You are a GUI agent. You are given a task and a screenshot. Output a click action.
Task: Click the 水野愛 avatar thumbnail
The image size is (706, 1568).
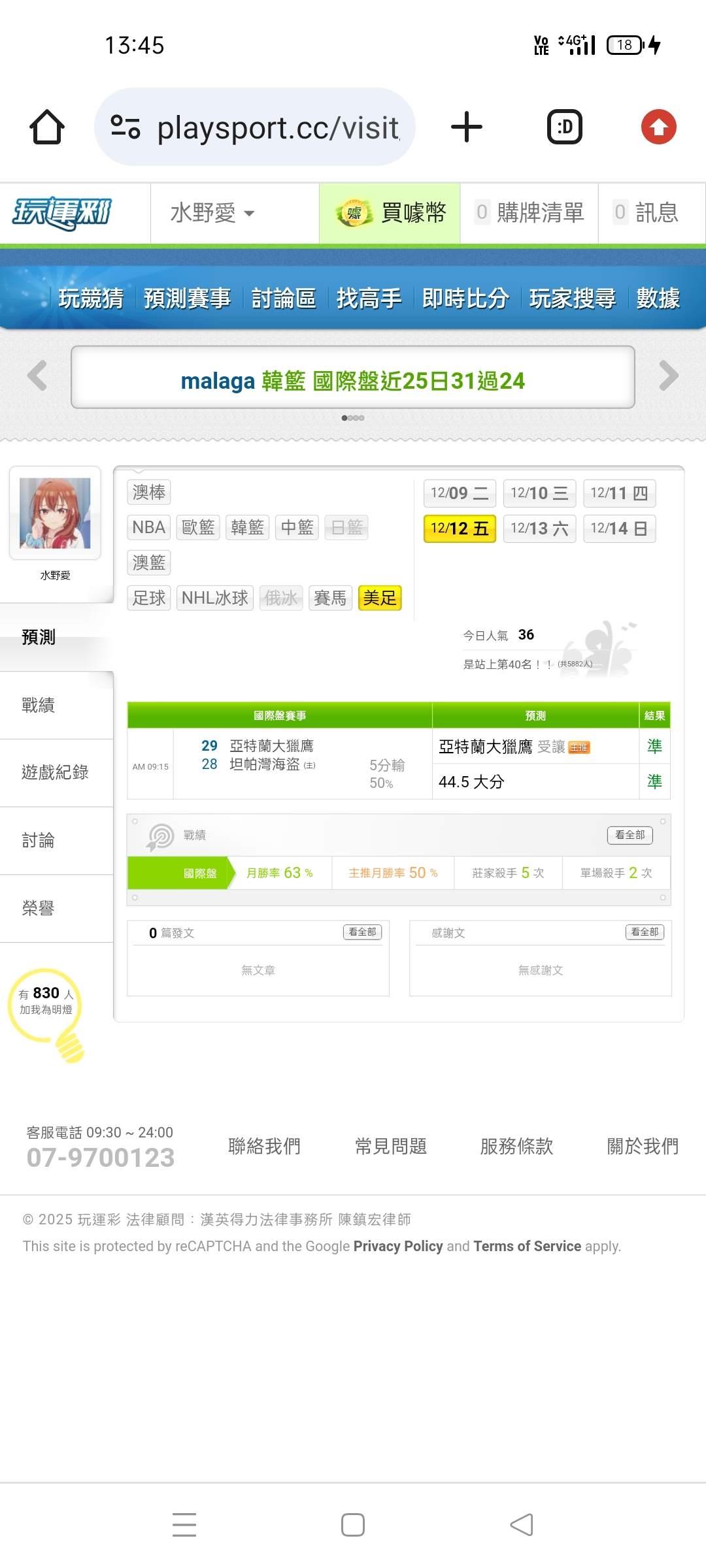coord(55,513)
